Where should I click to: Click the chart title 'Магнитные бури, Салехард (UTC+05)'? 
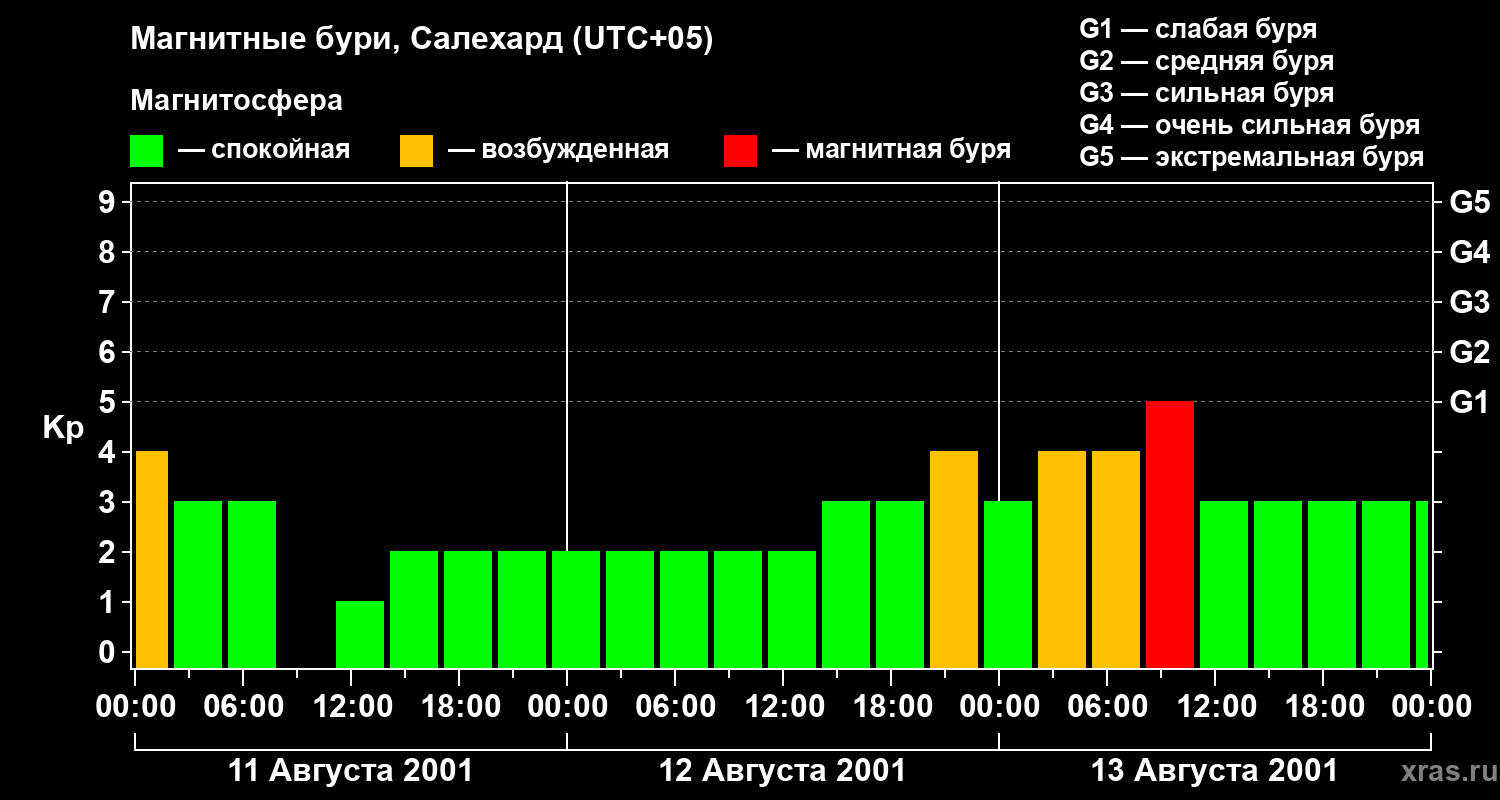422,40
